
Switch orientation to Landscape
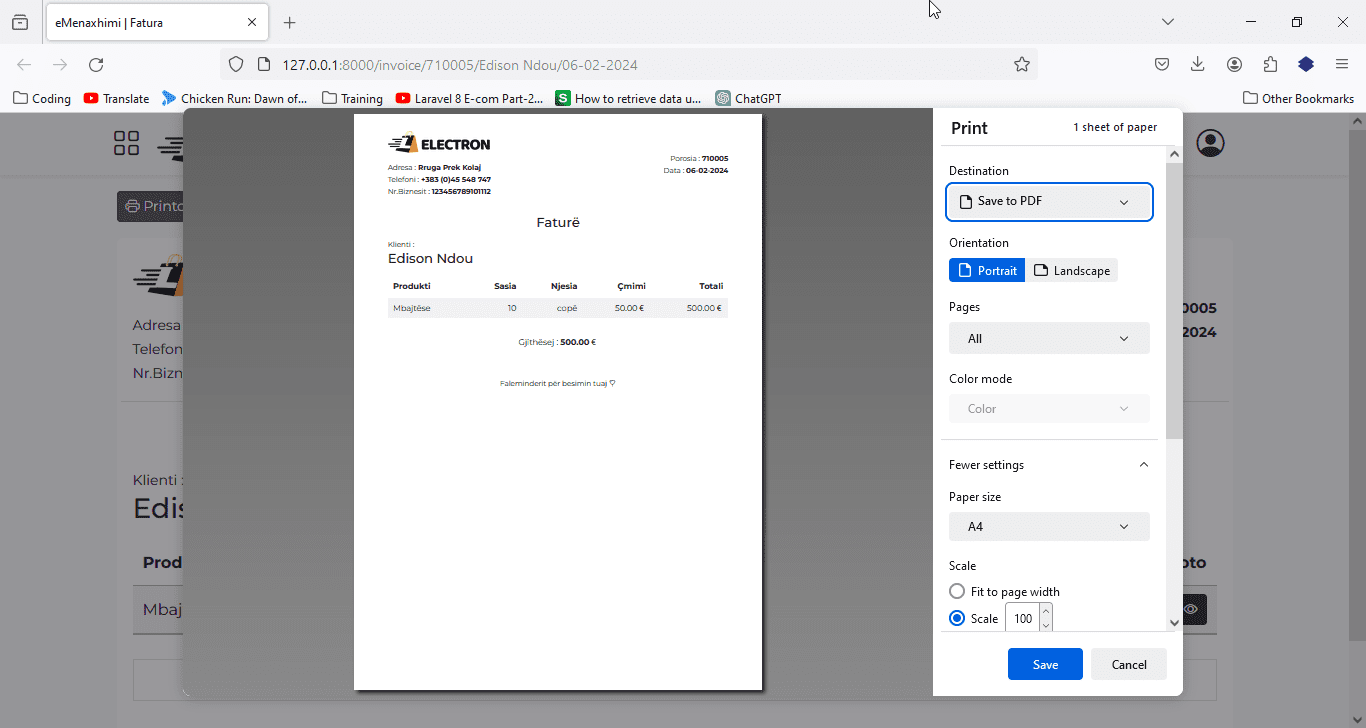point(1071,271)
